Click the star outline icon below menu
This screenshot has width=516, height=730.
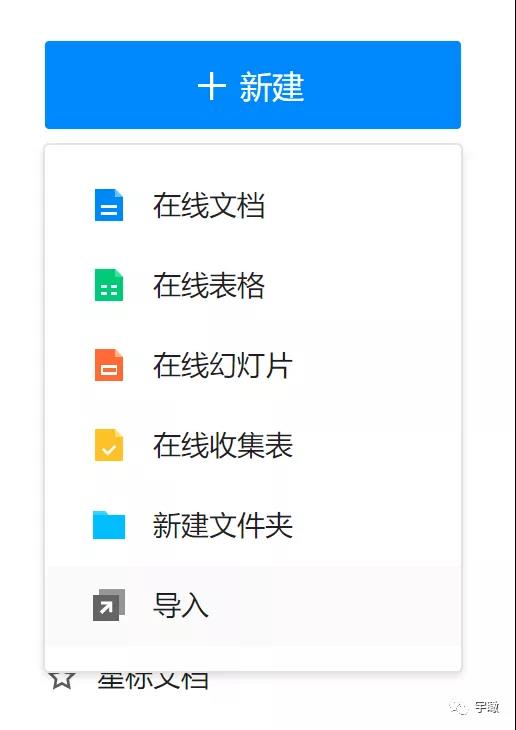pos(61,680)
